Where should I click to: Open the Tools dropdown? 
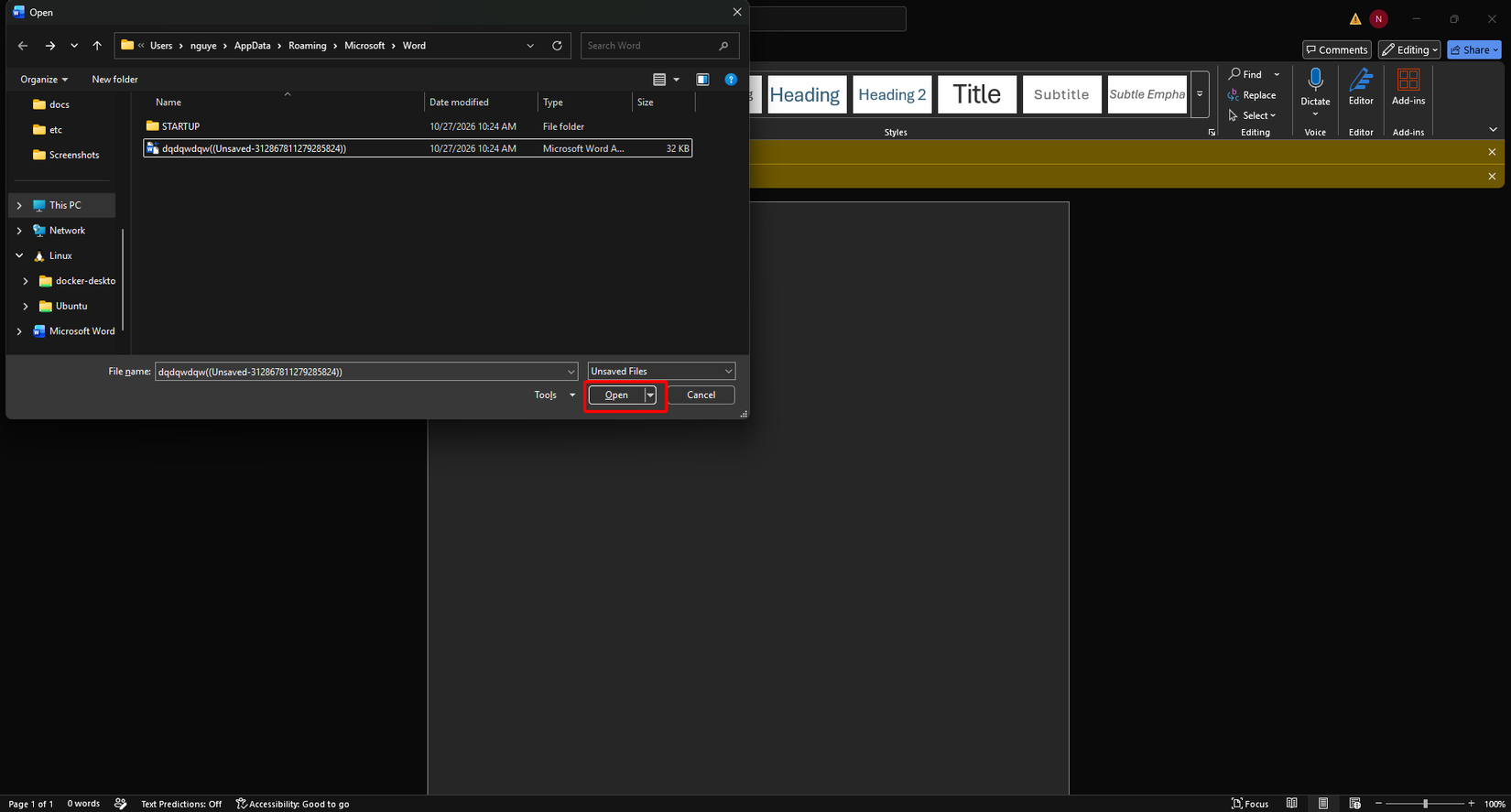tap(555, 395)
